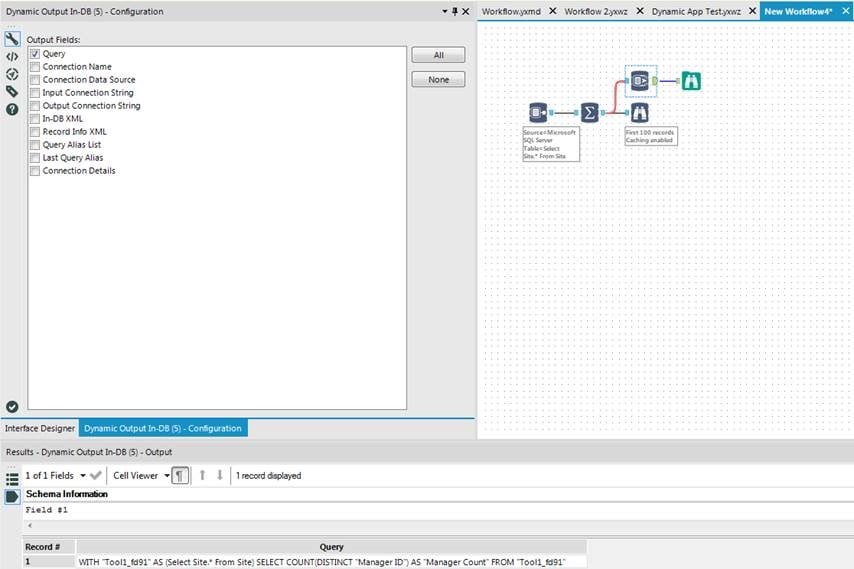Click the output data anchor icon in Results
This screenshot has width=854, height=569.
coord(12,497)
